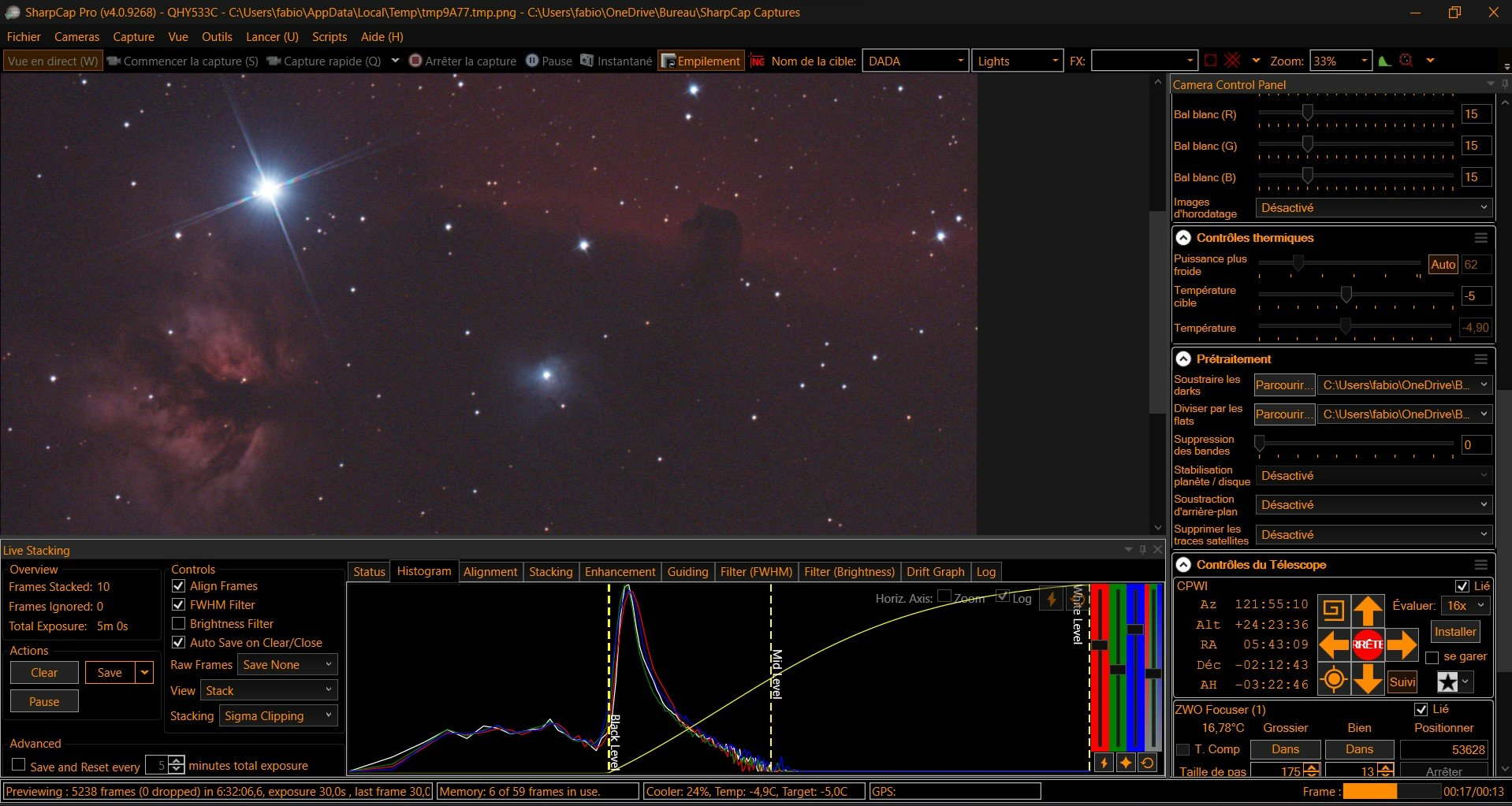Click the lightning auto-stretch icon below color sliders
1512x806 pixels.
(x=1104, y=762)
